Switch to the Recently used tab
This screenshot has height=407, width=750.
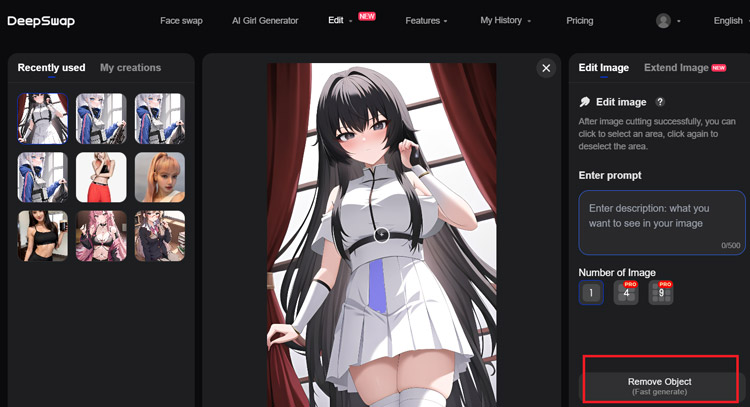click(x=51, y=67)
